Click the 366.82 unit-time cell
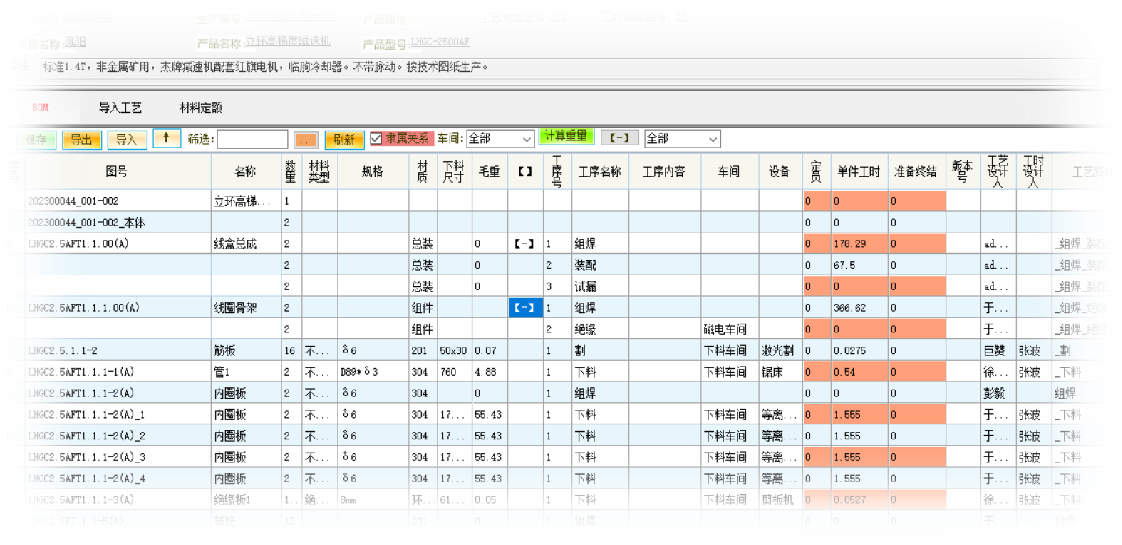 [859, 308]
